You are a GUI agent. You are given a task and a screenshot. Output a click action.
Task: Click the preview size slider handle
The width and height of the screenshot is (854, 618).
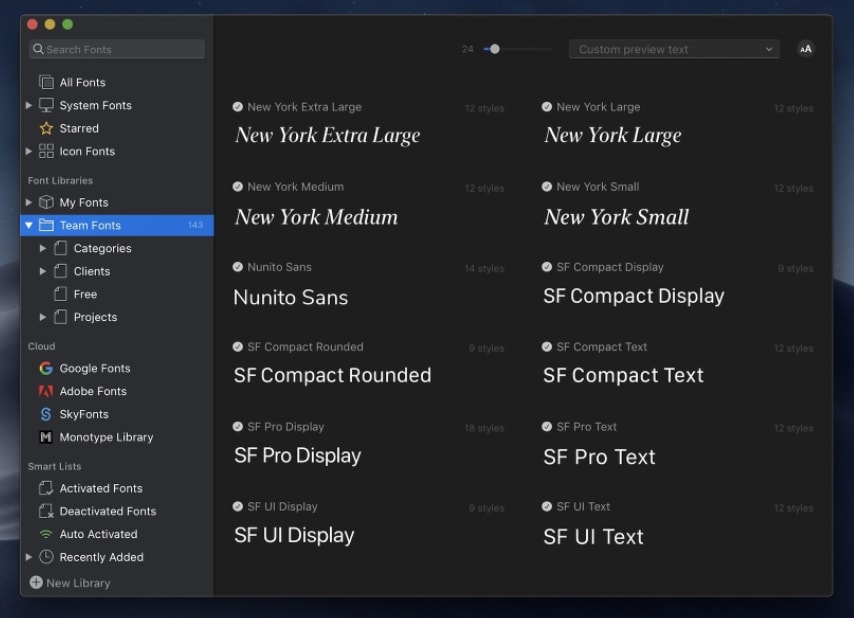[x=495, y=49]
